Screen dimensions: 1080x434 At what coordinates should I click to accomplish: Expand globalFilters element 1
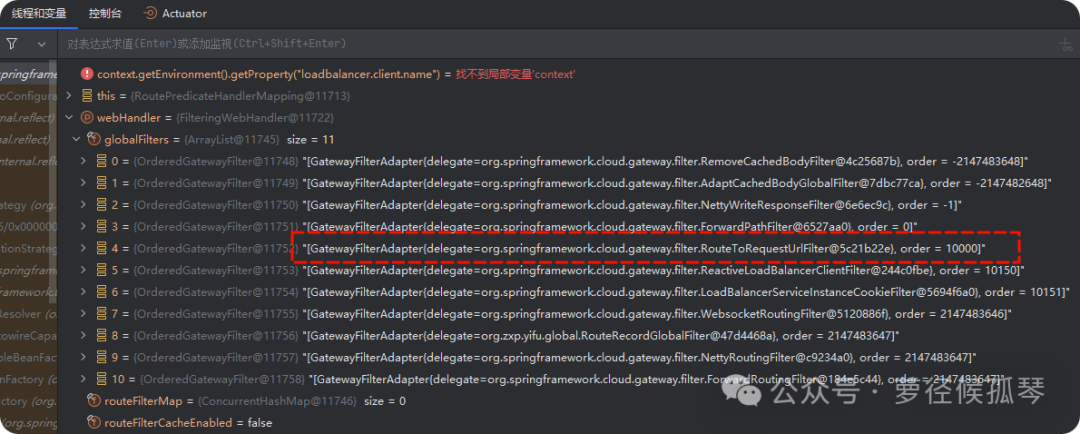point(83,183)
